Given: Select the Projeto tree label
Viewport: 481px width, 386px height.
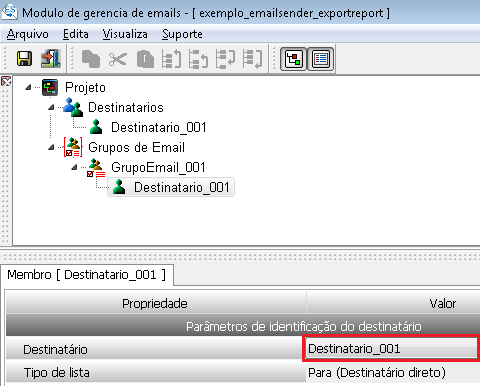Looking at the screenshot, I should point(85,87).
